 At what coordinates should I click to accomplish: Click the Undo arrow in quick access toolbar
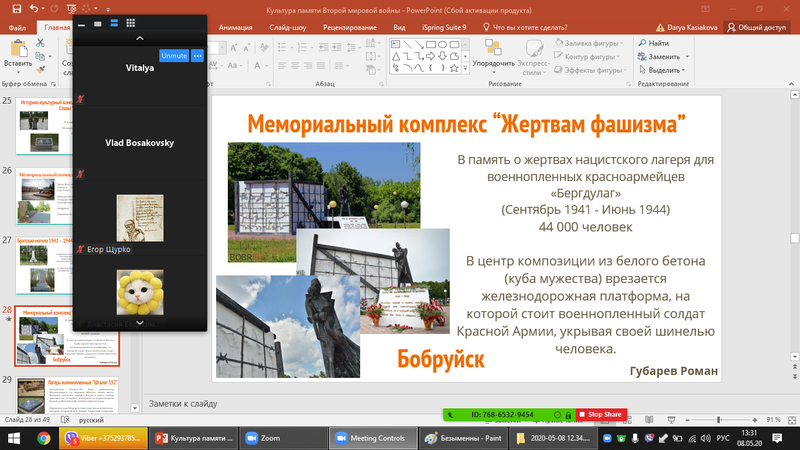(x=34, y=9)
